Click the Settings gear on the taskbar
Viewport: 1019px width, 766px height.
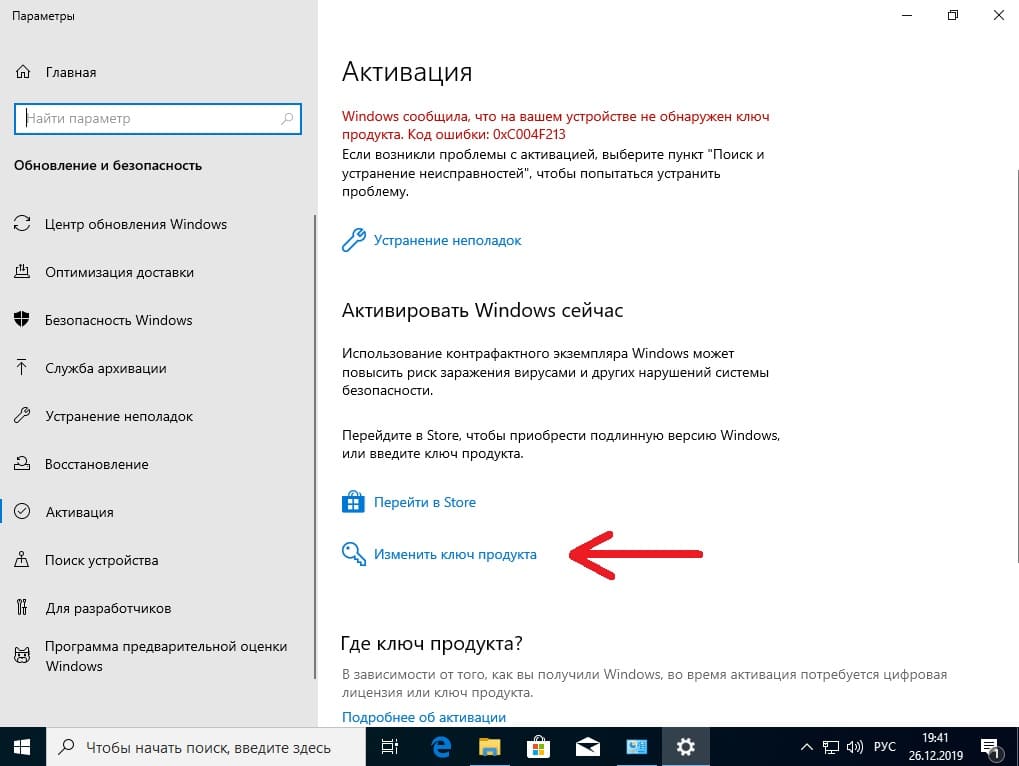[x=685, y=747]
